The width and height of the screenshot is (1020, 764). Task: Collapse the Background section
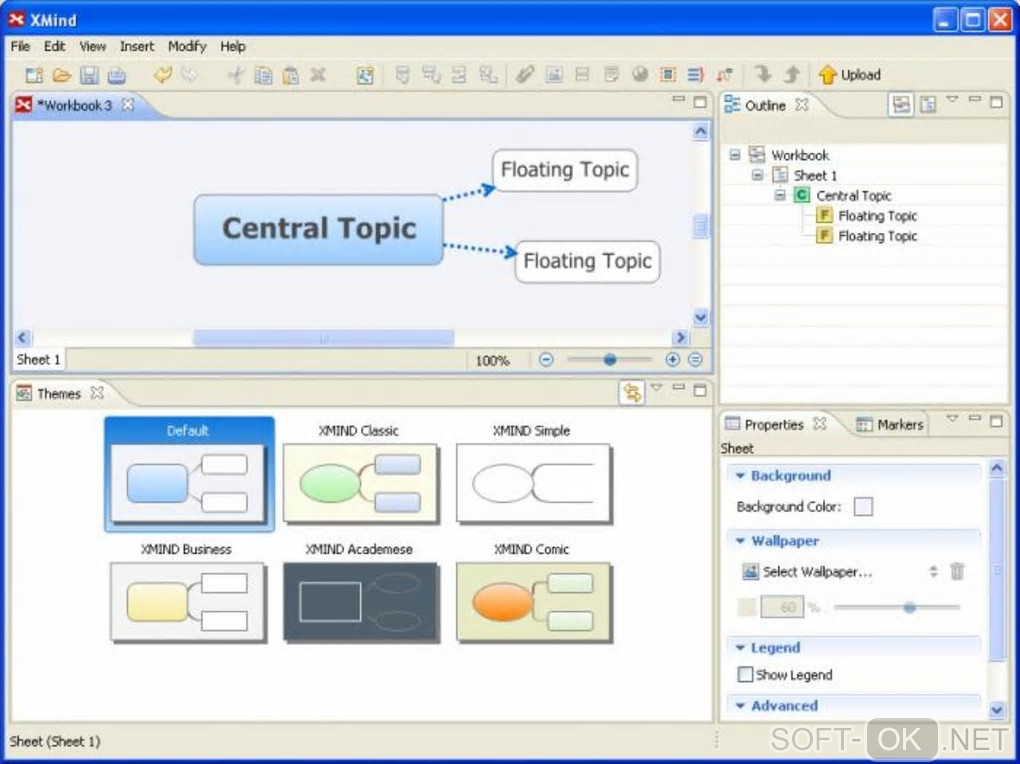point(740,476)
